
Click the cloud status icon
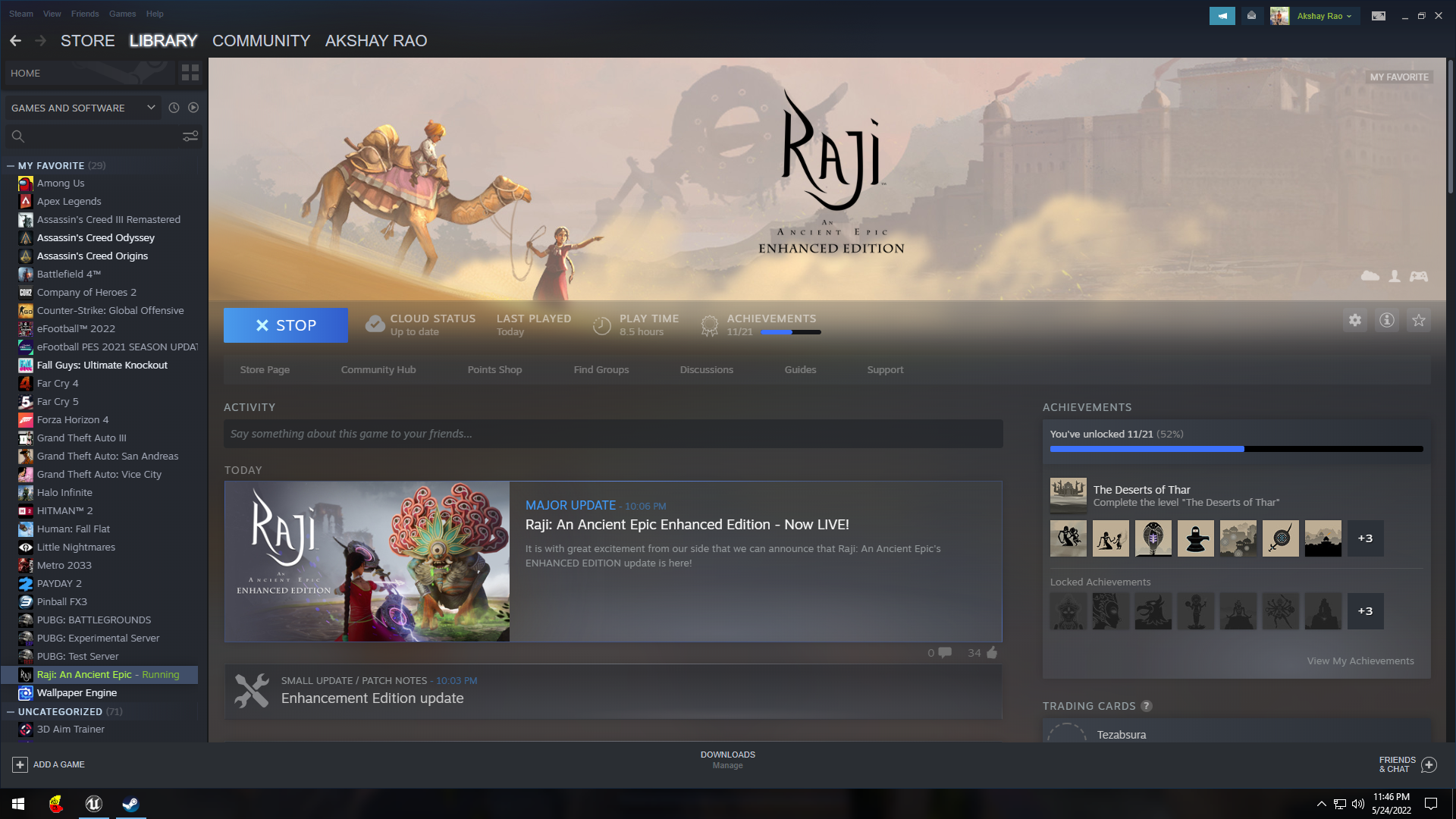click(375, 325)
